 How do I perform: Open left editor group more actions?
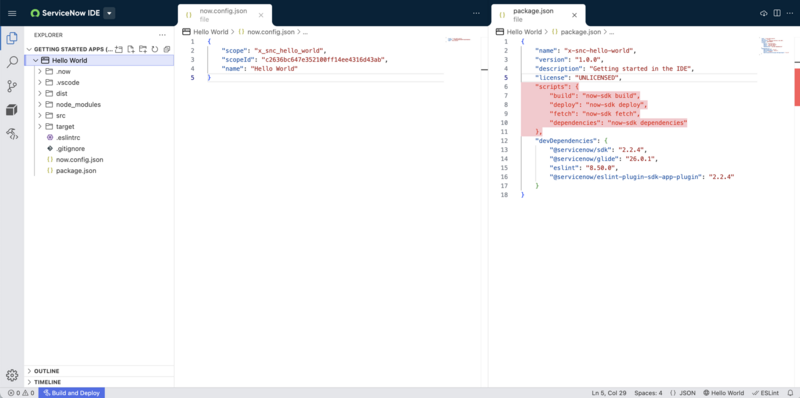click(477, 13)
